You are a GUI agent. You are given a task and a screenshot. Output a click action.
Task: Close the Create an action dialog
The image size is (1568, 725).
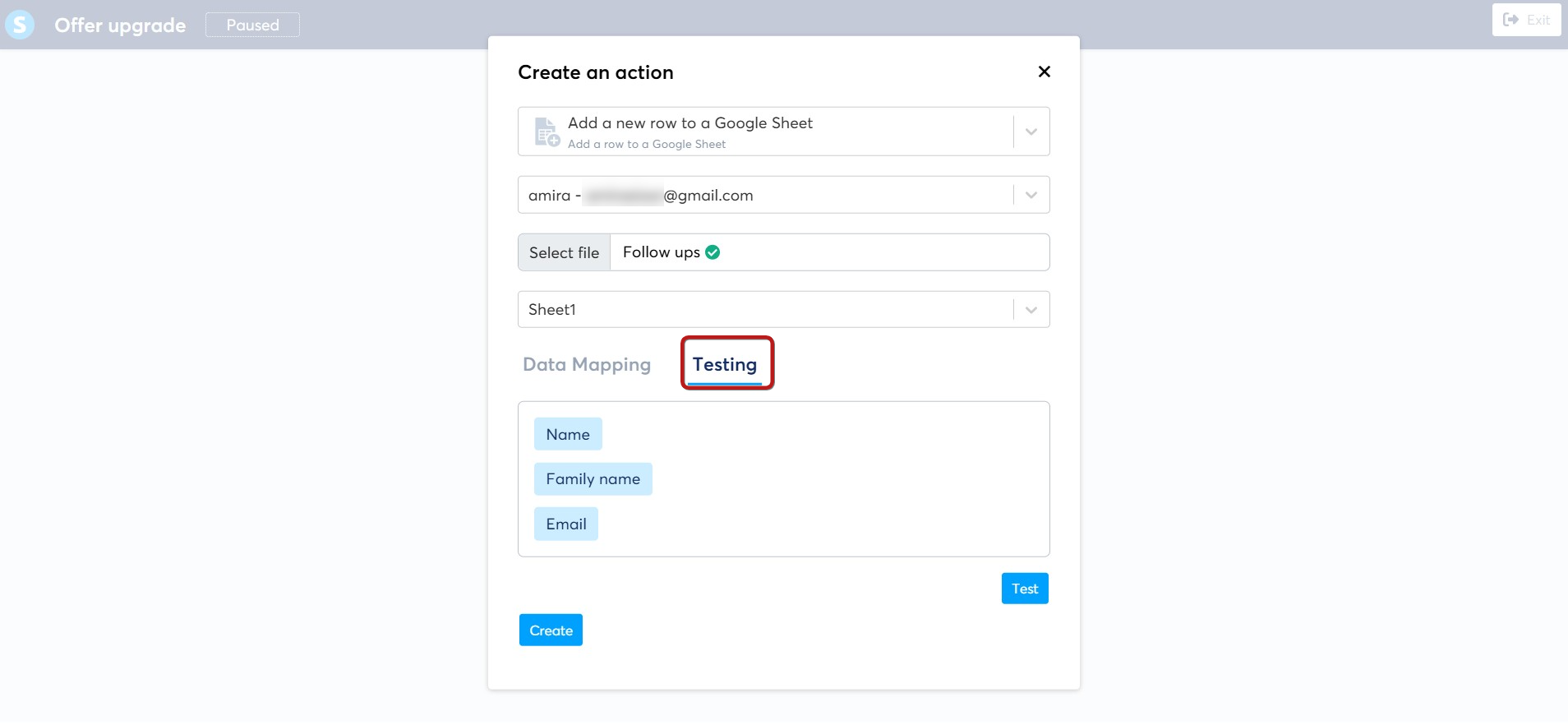tap(1044, 72)
